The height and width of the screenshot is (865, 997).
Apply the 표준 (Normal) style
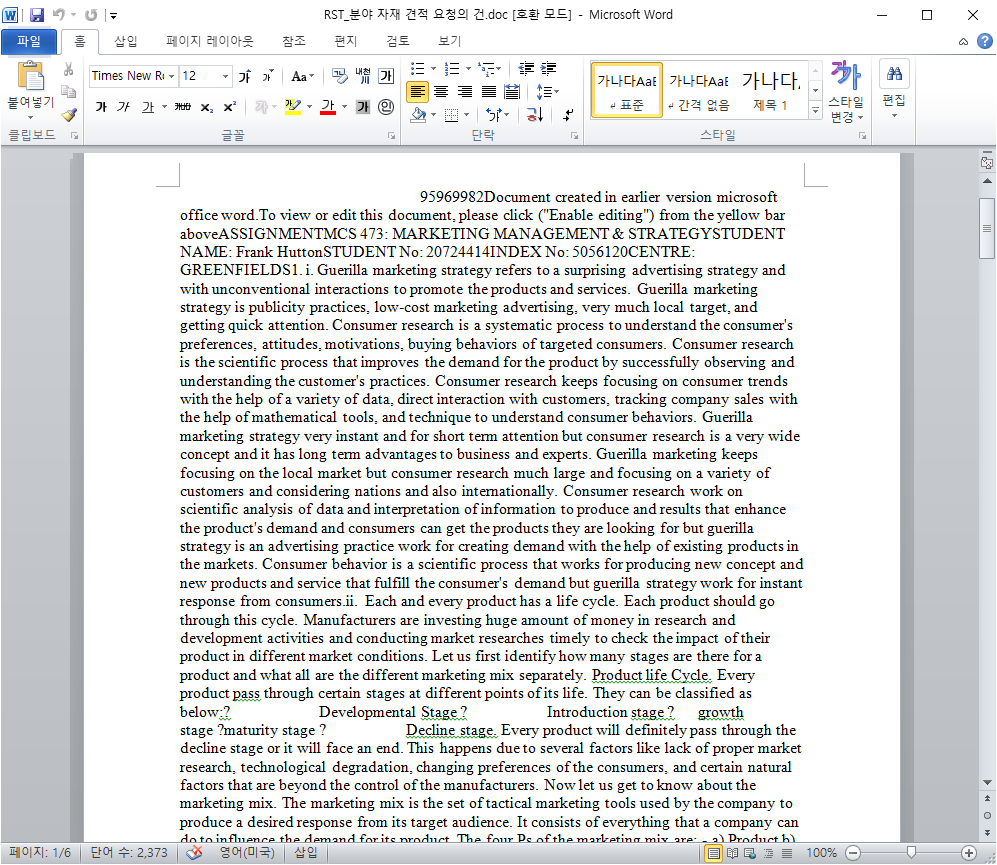[627, 90]
